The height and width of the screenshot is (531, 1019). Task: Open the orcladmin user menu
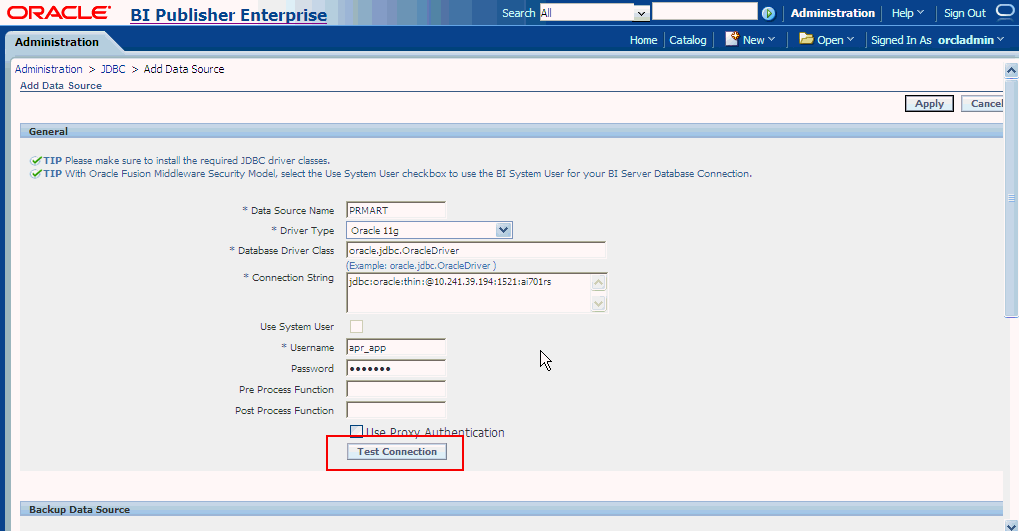click(x=971, y=40)
